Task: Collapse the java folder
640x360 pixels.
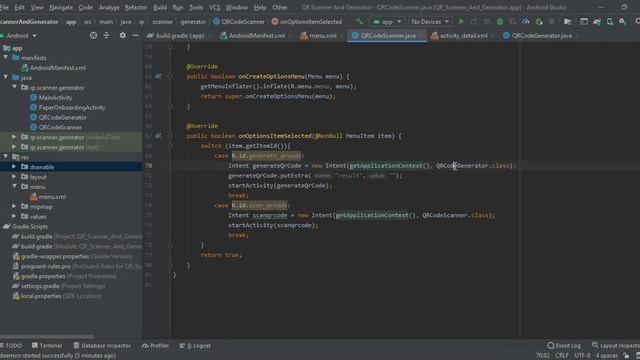Action: [5, 78]
